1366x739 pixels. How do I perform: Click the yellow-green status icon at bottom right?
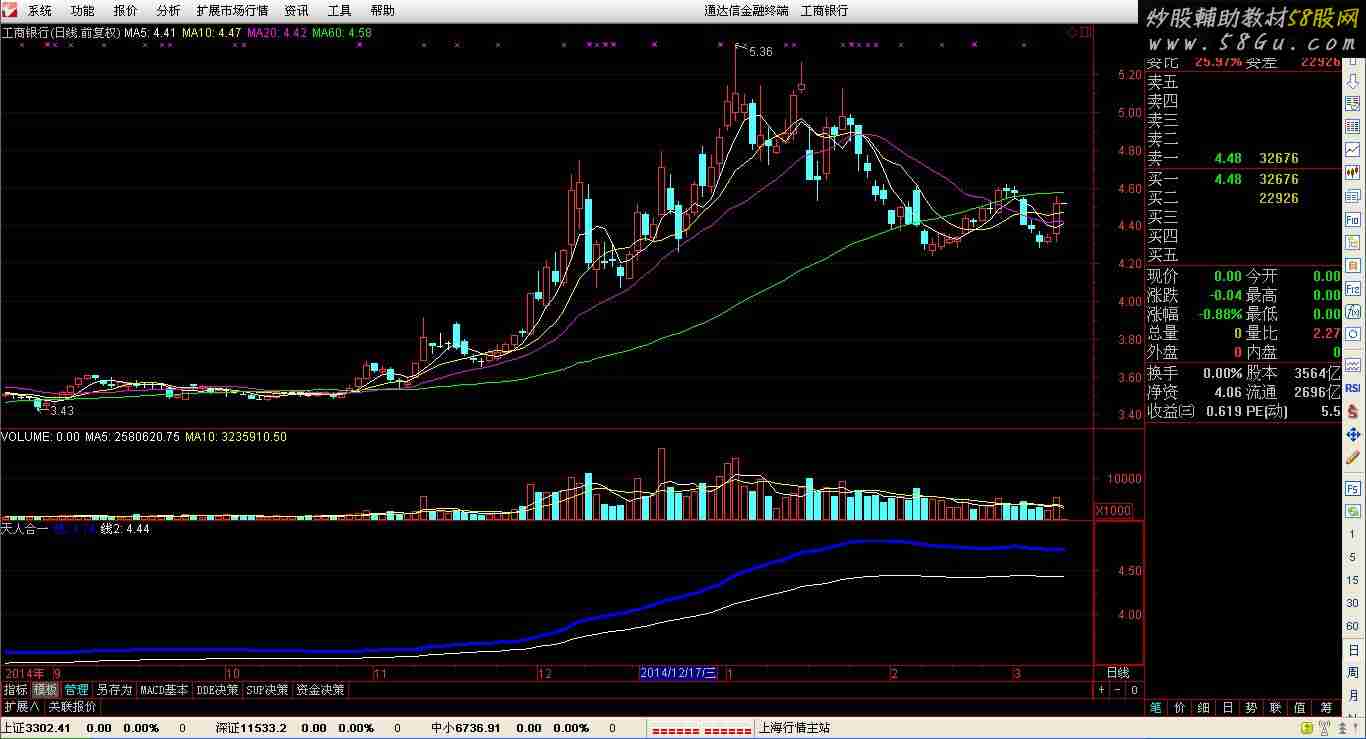(x=1307, y=728)
